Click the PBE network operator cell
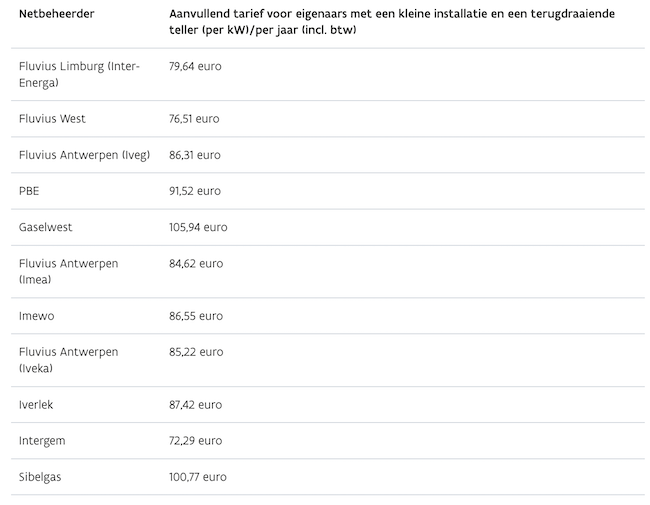650x505 pixels. click(x=29, y=191)
